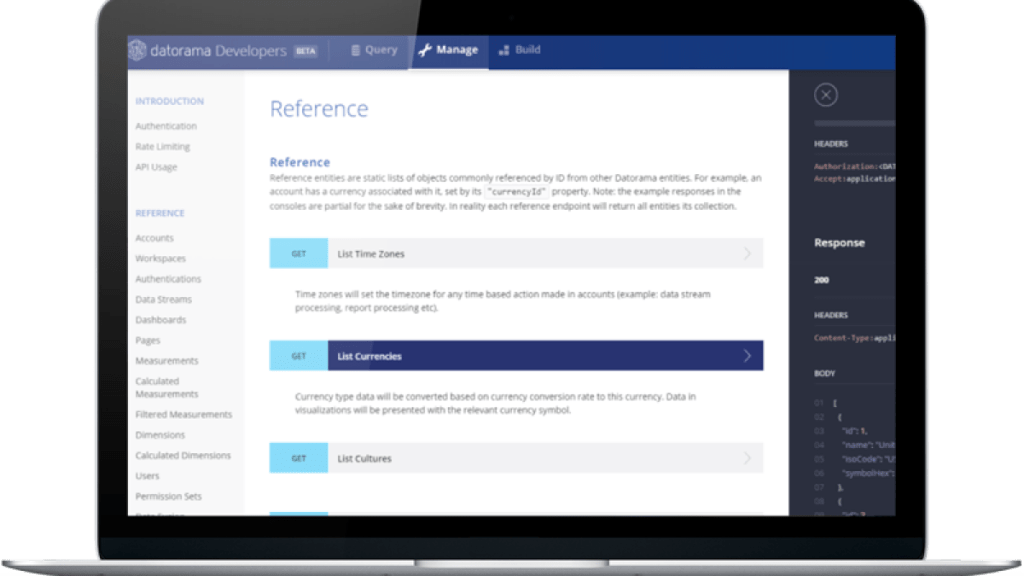Screen dimensions: 1024x576
Task: Click the Manage wrench icon
Action: 424,50
